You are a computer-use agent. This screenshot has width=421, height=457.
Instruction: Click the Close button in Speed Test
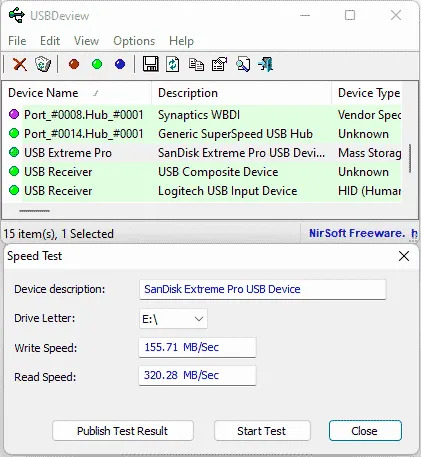tap(365, 431)
